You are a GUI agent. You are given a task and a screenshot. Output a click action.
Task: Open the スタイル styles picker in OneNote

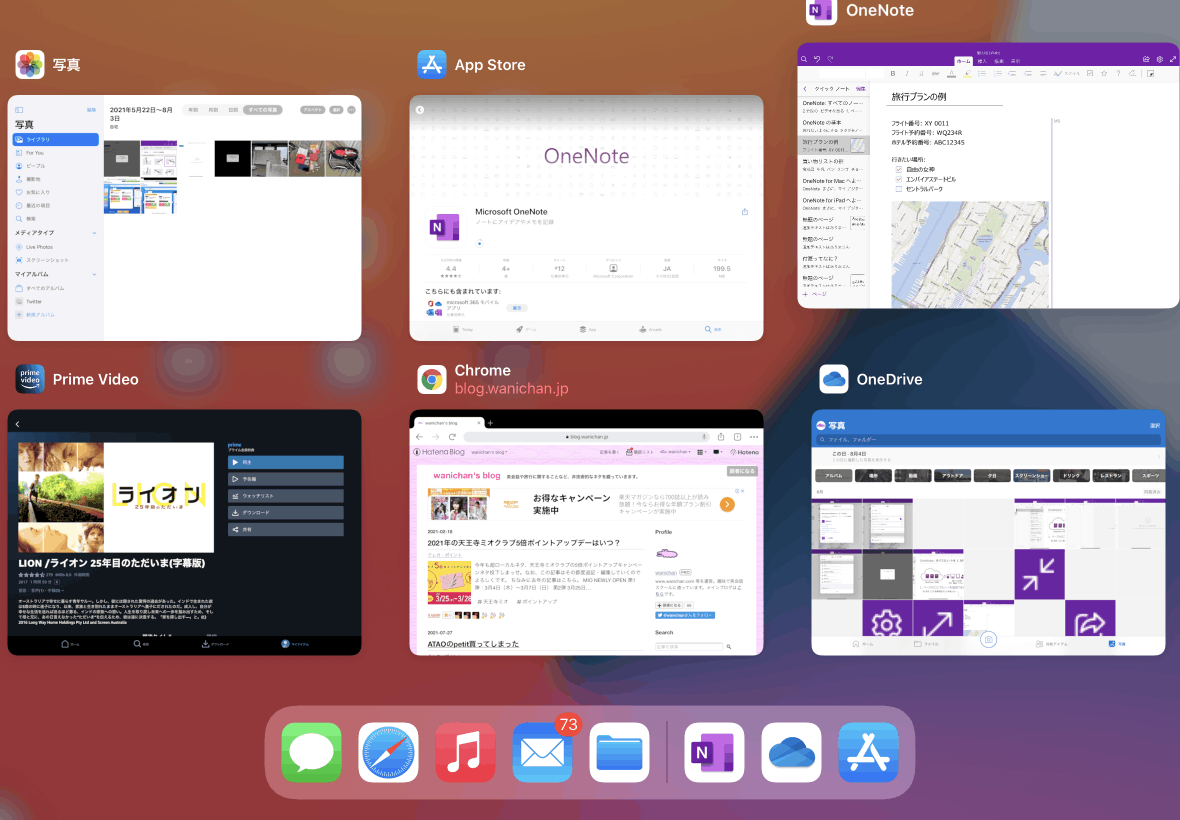click(1069, 74)
